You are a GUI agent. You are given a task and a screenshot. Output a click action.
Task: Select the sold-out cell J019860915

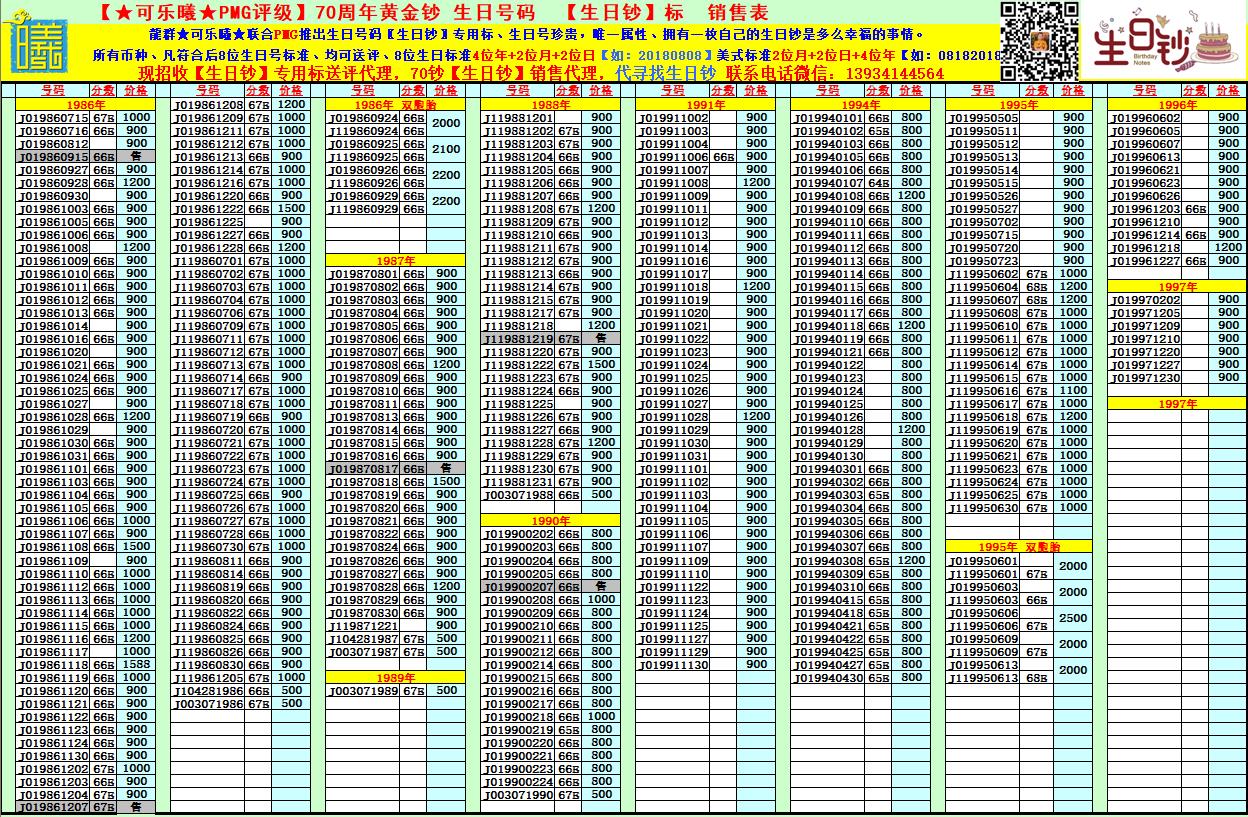pyautogui.click(x=54, y=157)
